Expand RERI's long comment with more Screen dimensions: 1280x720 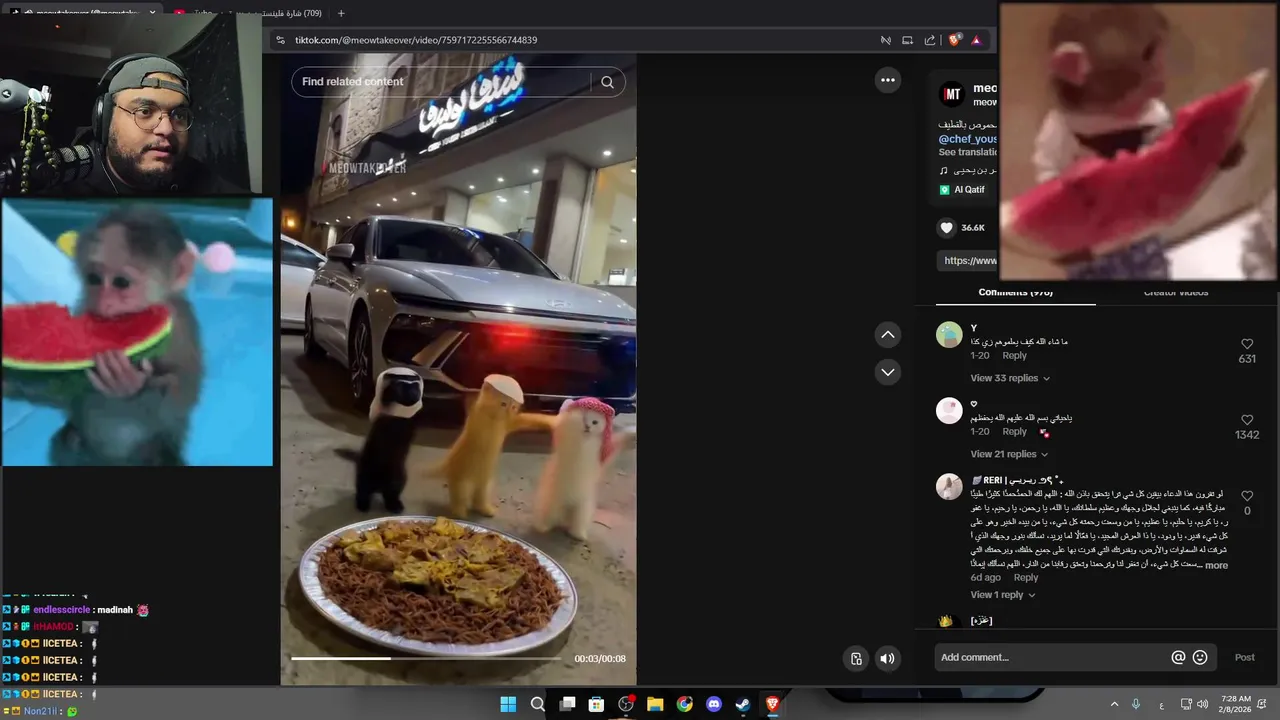pos(1216,566)
